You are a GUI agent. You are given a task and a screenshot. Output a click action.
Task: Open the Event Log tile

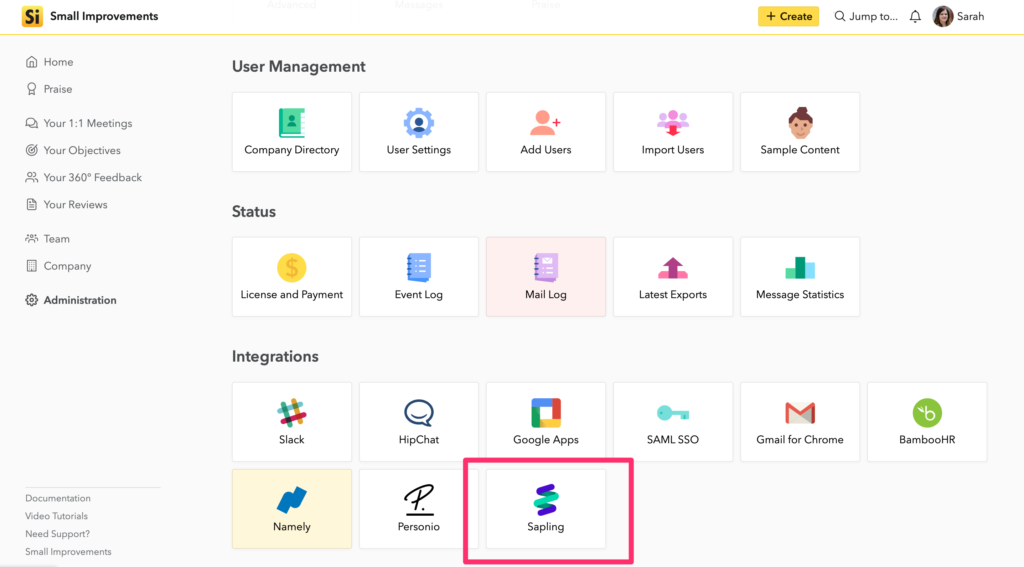(419, 277)
